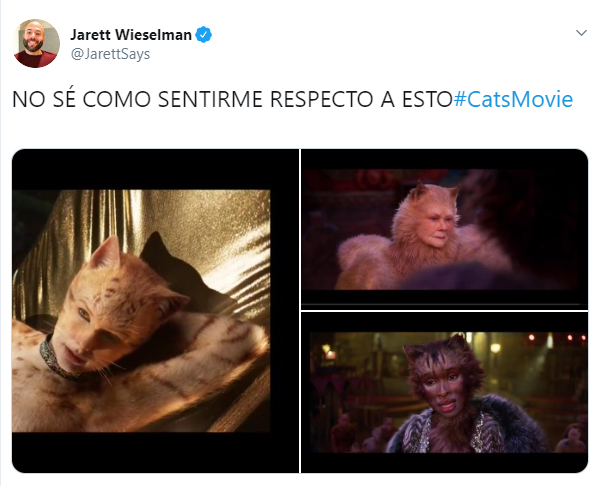Expand the tweet options chevron
This screenshot has height=486, width=591.
(x=581, y=33)
